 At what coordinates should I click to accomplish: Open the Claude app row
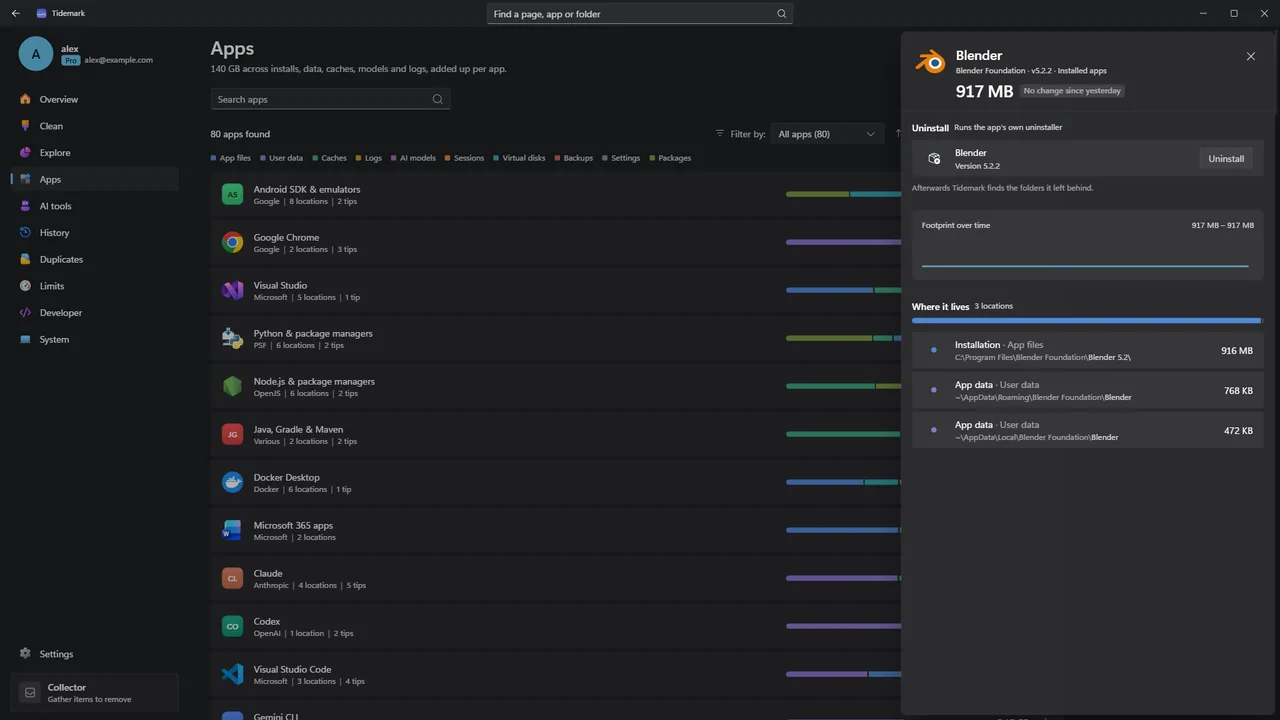[x=555, y=578]
